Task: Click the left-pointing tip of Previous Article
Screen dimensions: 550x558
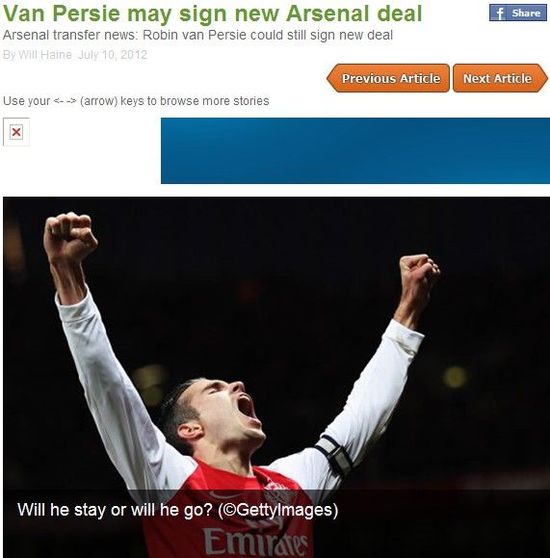Action: click(330, 78)
